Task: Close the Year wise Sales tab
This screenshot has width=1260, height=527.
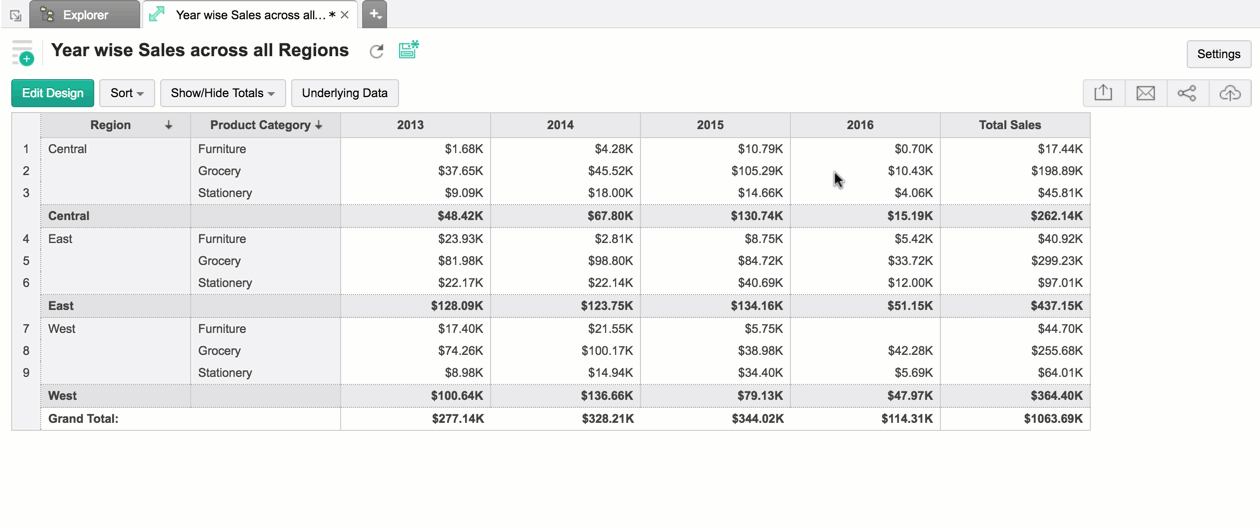Action: tap(345, 15)
